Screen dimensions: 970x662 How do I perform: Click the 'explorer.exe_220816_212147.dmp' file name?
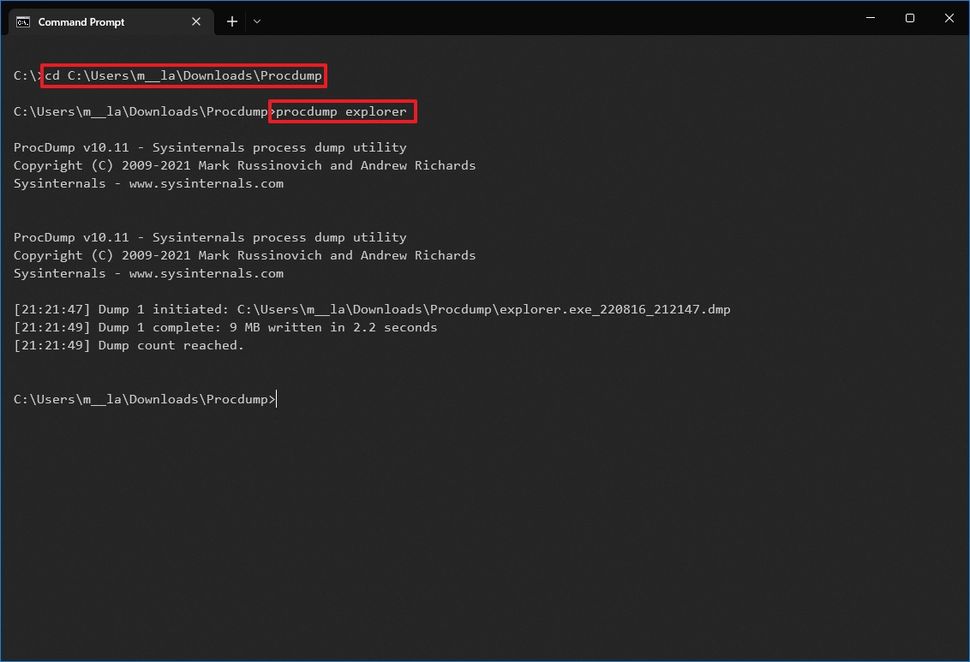(x=615, y=309)
